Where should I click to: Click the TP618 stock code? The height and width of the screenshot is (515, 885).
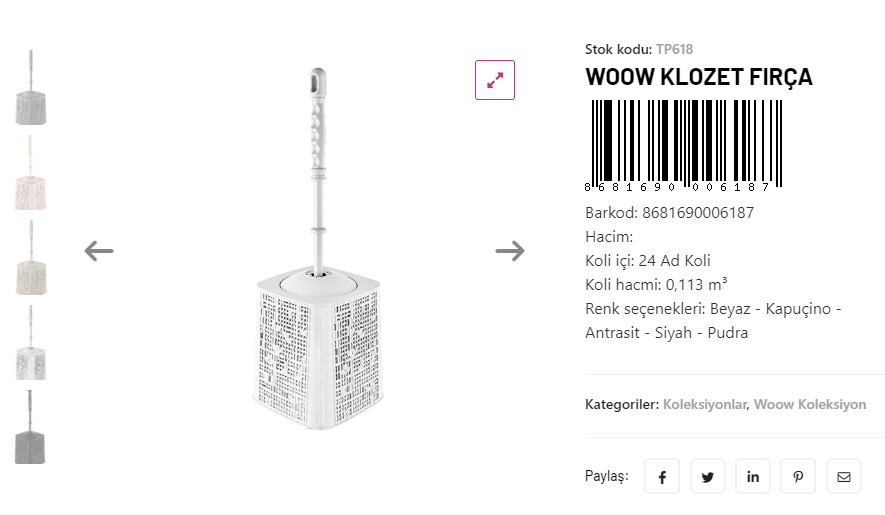pyautogui.click(x=674, y=49)
